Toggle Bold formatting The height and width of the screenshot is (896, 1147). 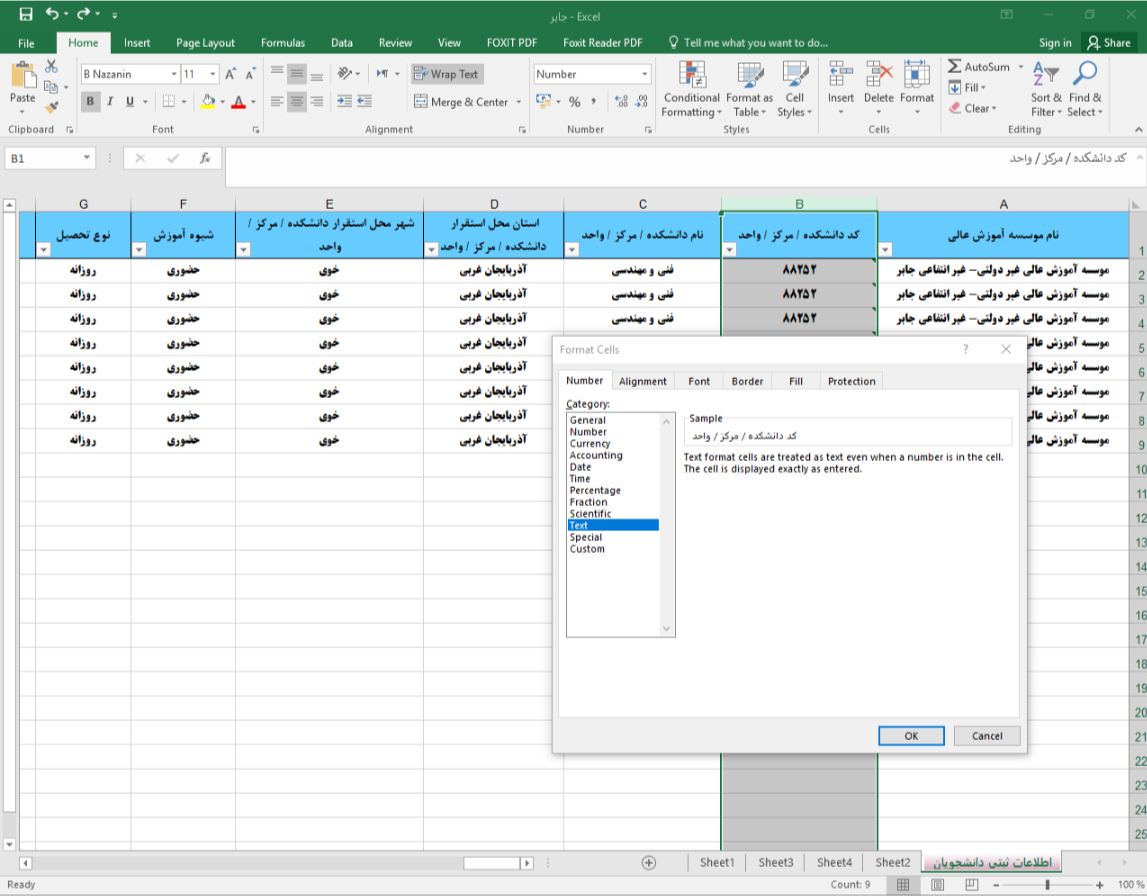[91, 102]
